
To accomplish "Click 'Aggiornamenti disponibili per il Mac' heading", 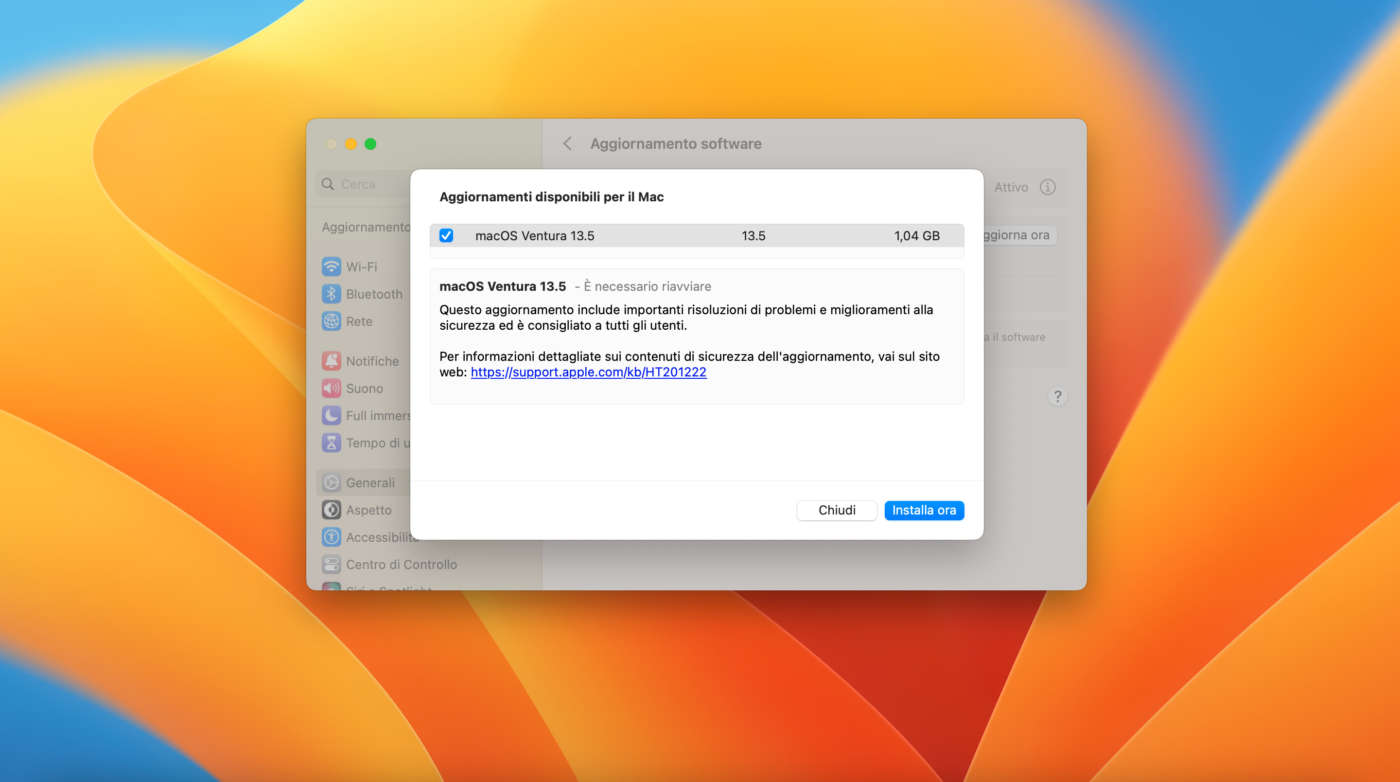I will (552, 197).
